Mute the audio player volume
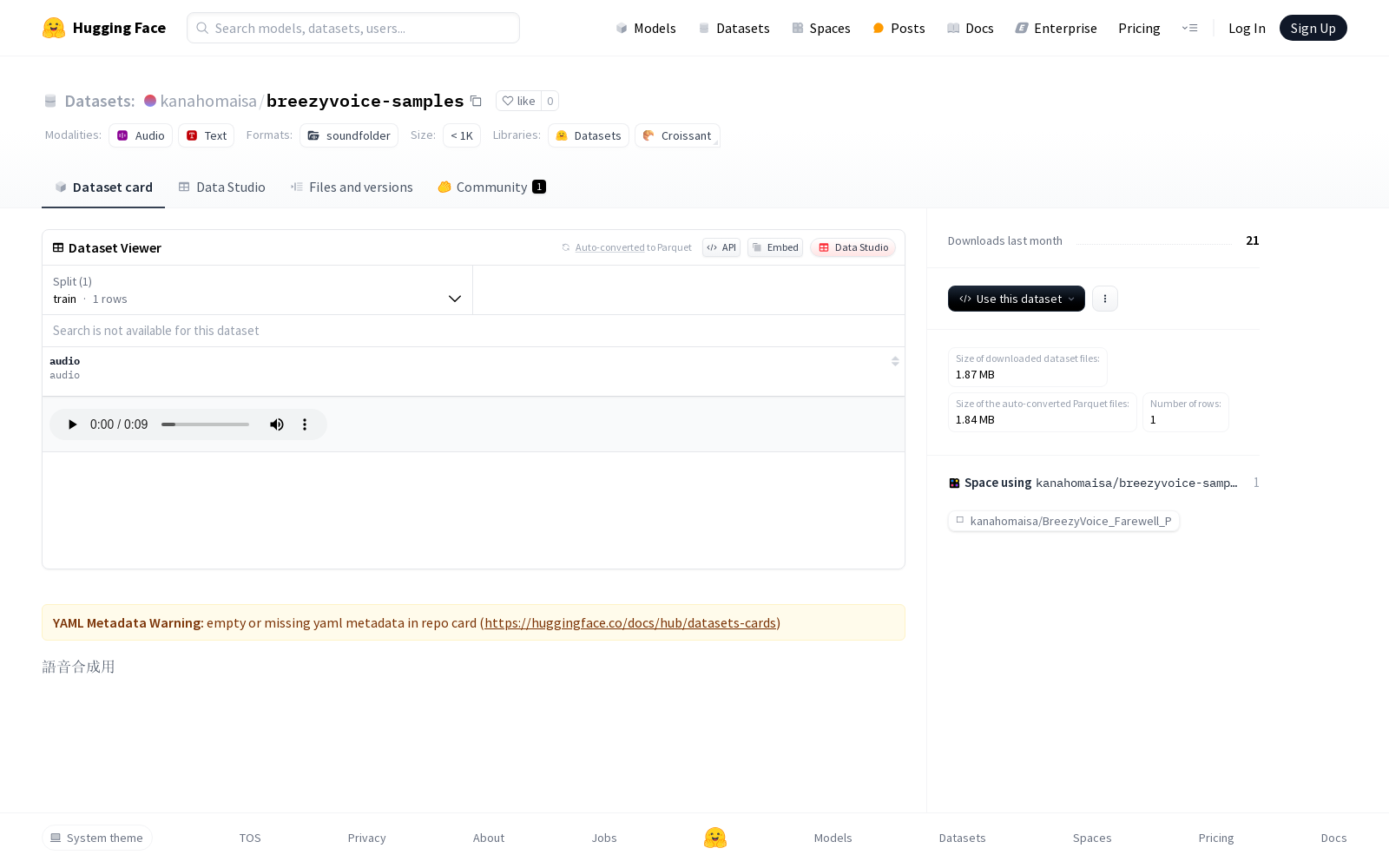The width and height of the screenshot is (1389, 868). pos(277,424)
